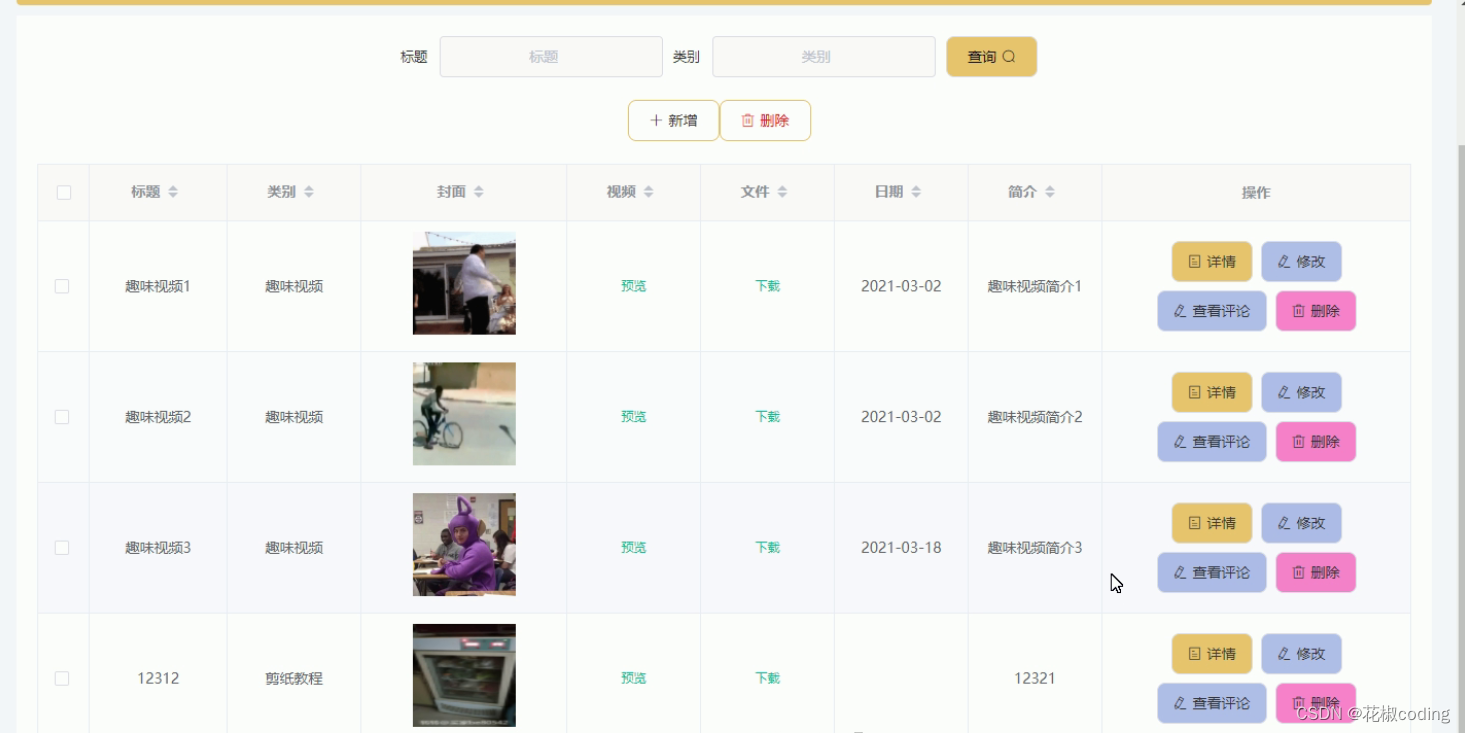The image size is (1465, 733).
Task: Toggle the sort arrows on the 日期 column
Action: [915, 191]
